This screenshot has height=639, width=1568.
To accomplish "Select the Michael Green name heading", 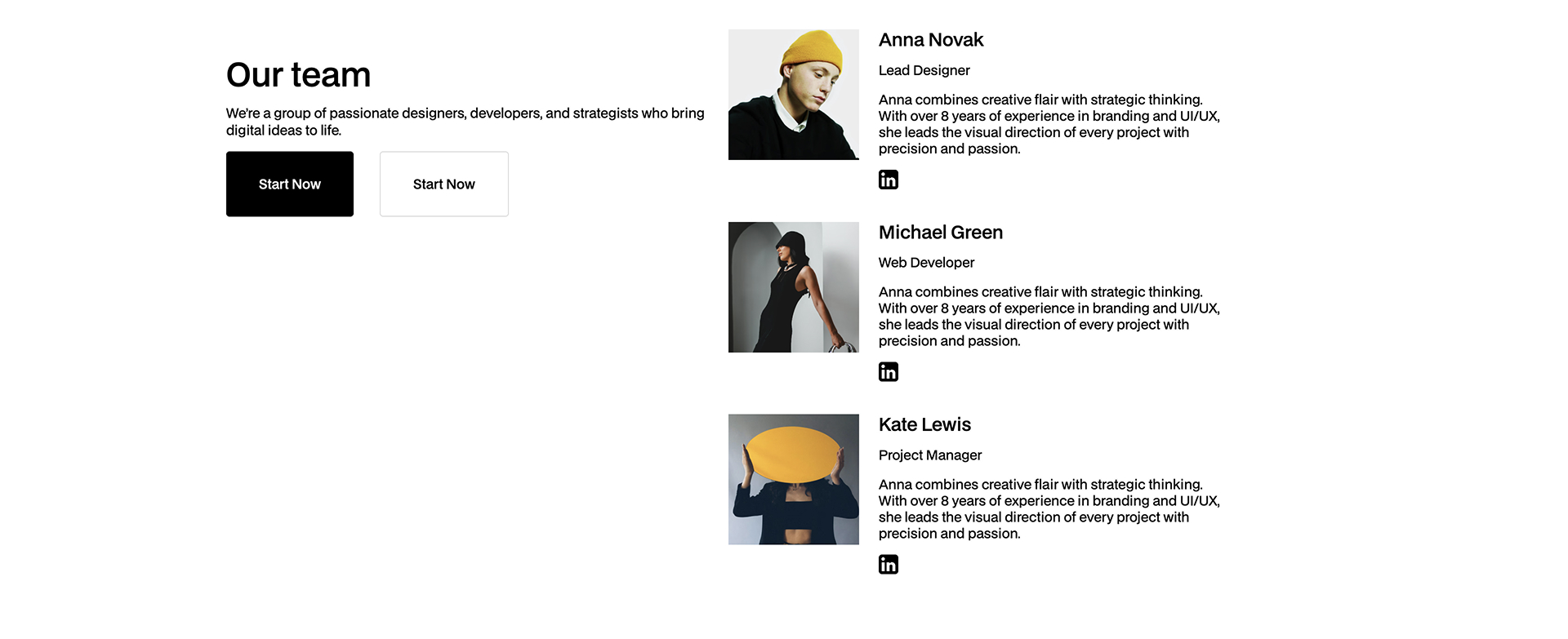I will tap(940, 233).
